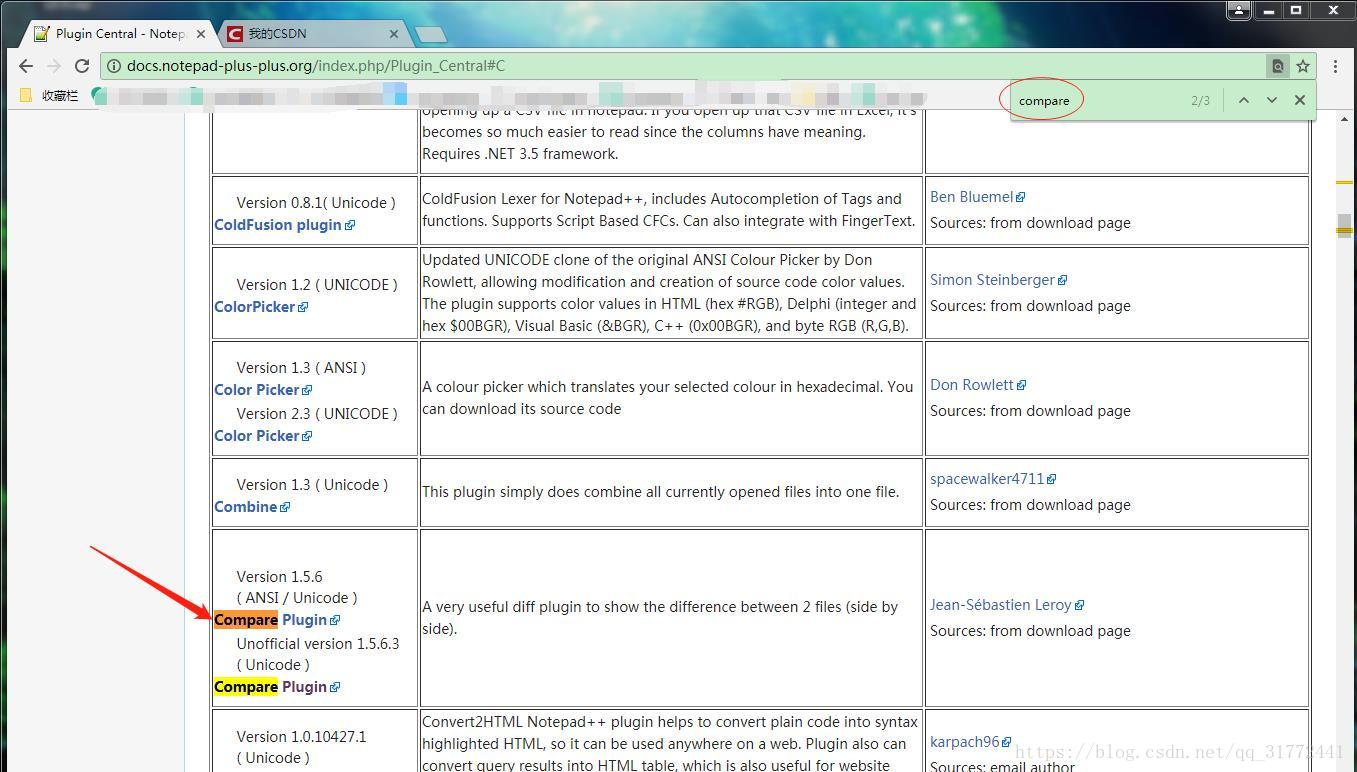Jump to next 'compare' search match
1357x772 pixels.
pos(1272,100)
